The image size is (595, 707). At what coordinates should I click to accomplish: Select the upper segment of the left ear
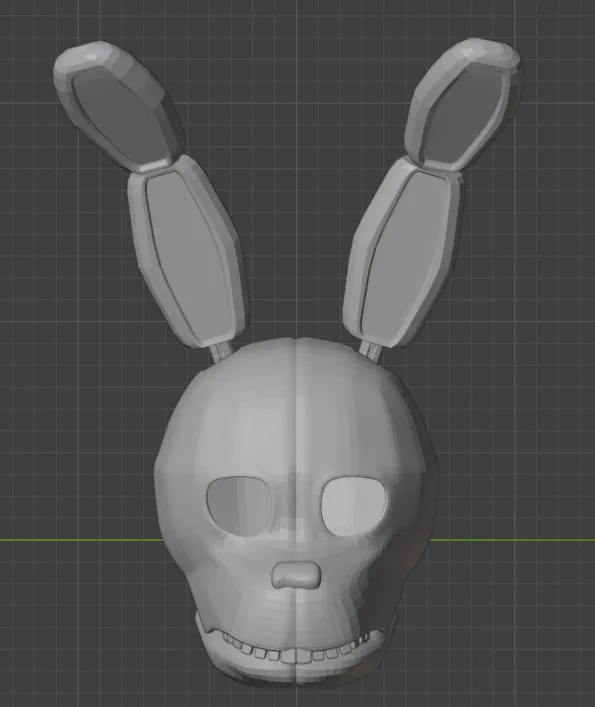click(x=119, y=106)
